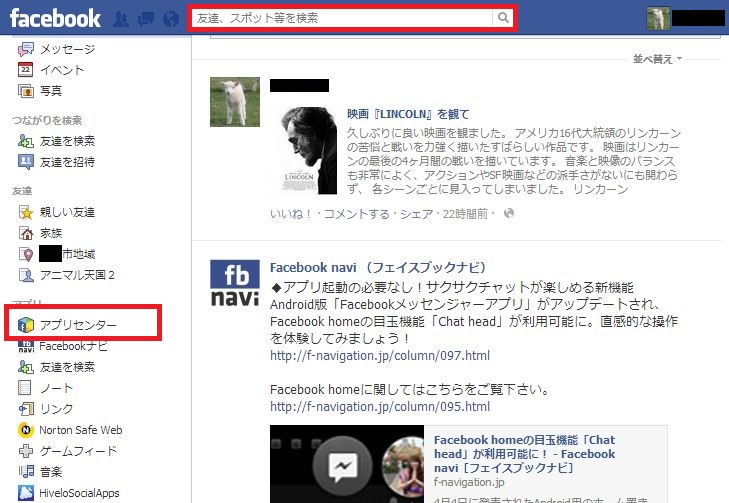The height and width of the screenshot is (503, 729).
Task: Open the 友達を招待 link
Action: click(67, 162)
